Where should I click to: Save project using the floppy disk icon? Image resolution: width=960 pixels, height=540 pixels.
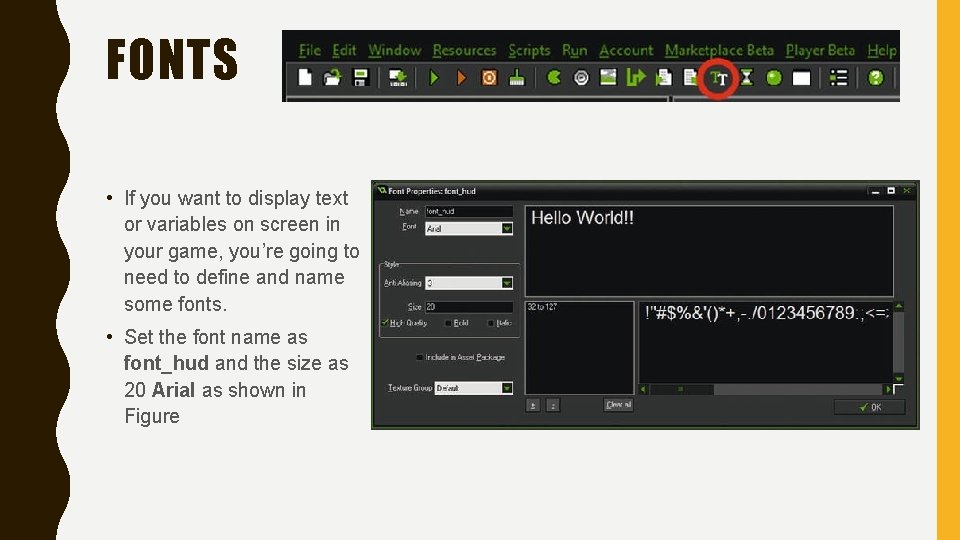[361, 78]
